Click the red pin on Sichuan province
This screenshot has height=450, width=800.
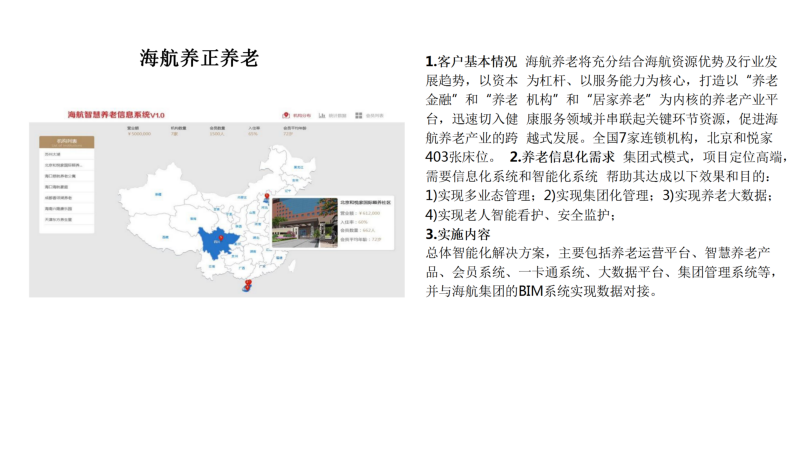coord(221,238)
